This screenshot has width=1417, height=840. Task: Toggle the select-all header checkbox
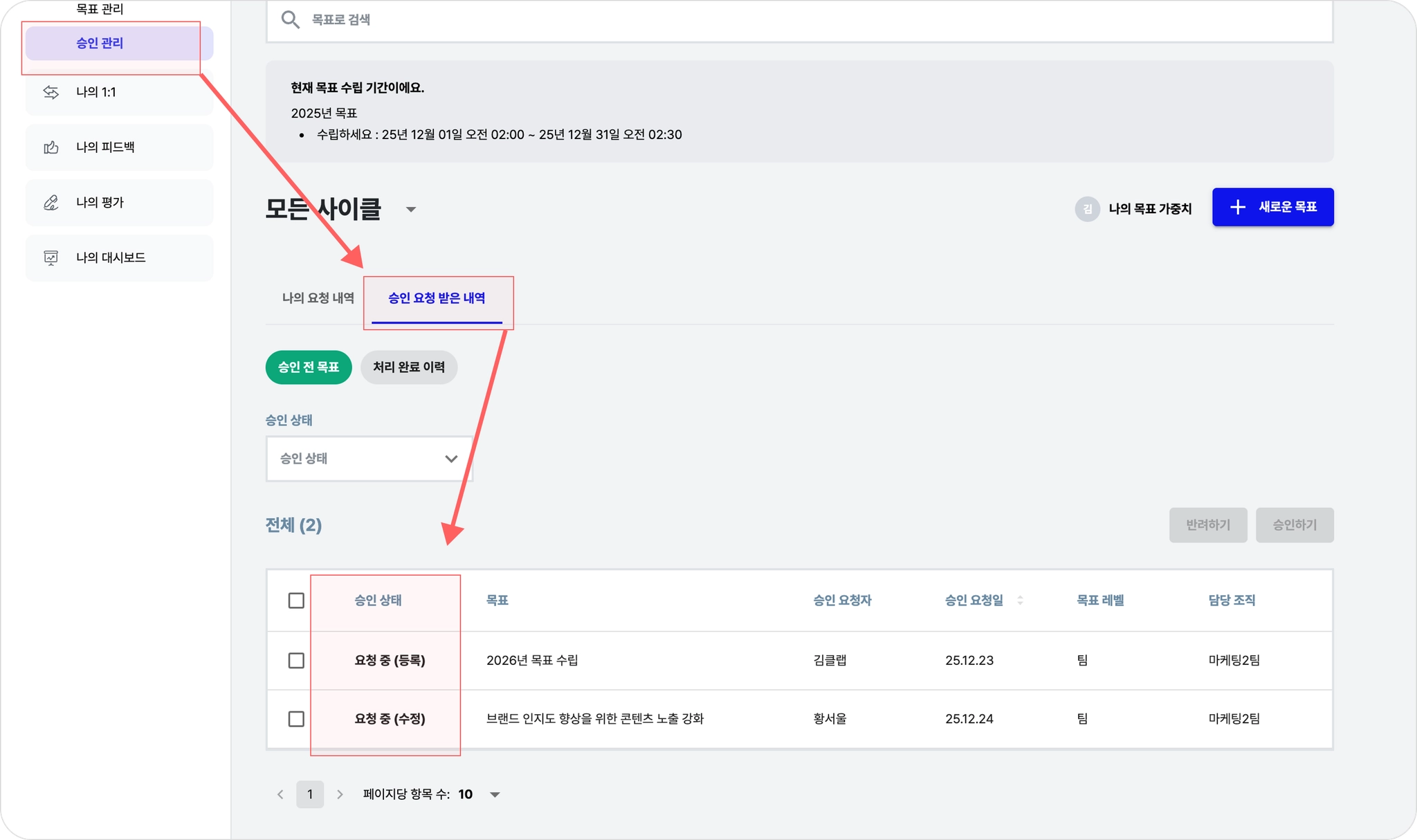[296, 601]
